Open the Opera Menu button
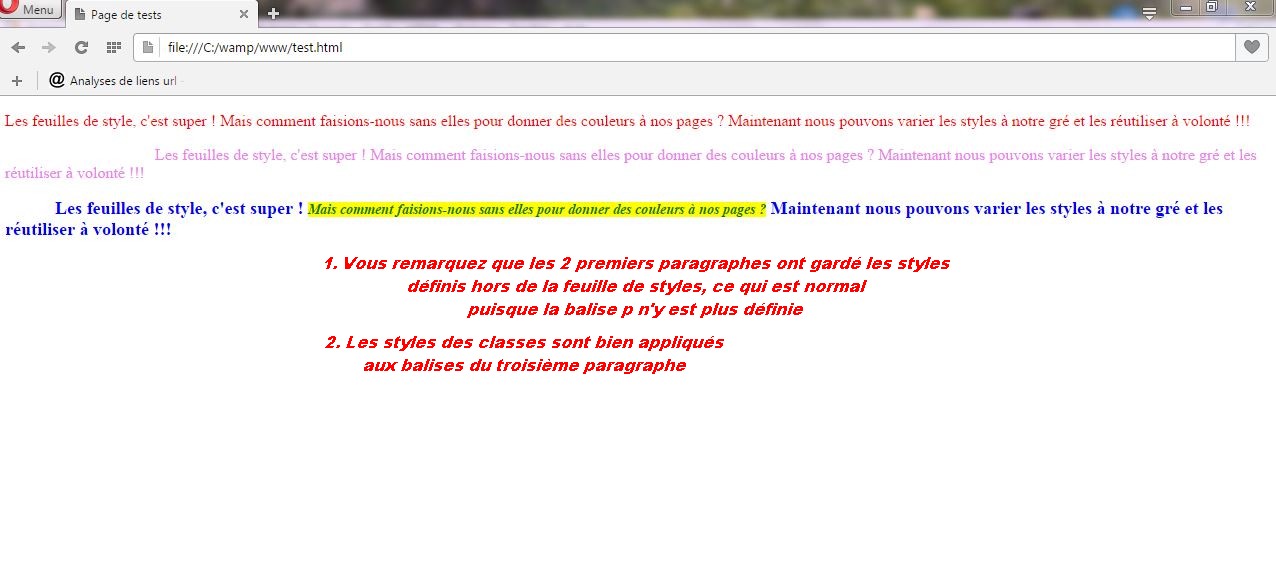This screenshot has width=1276, height=575. (x=30, y=9)
